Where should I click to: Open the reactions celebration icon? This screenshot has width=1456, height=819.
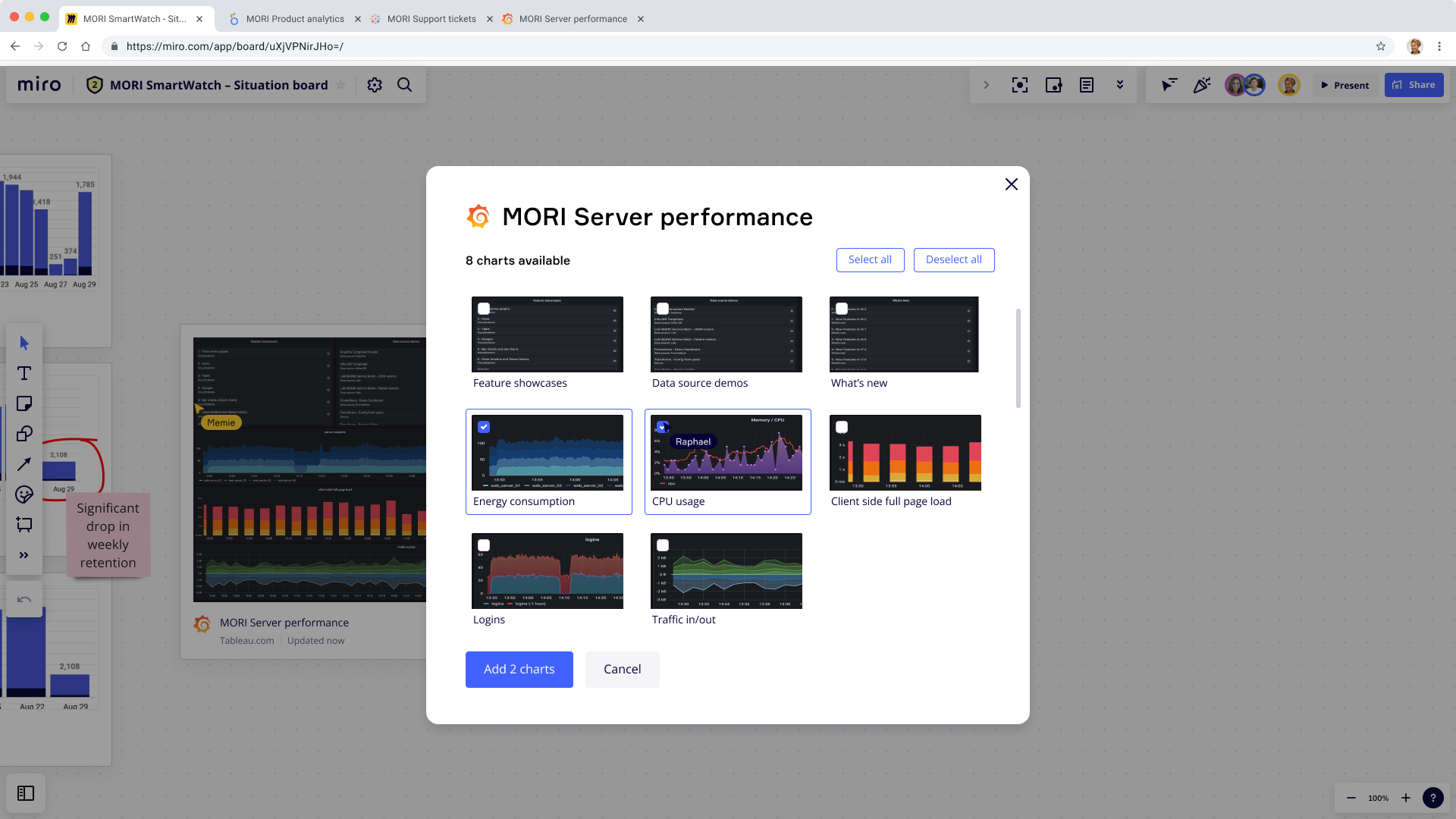click(1202, 85)
